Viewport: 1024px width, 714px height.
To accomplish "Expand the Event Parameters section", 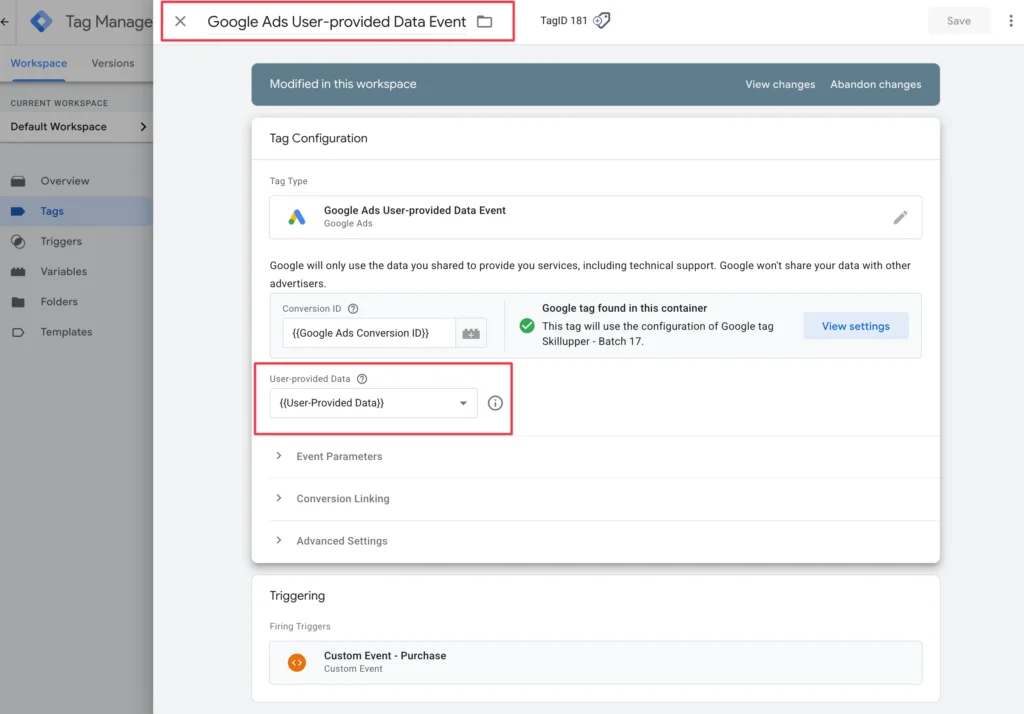I will coord(339,457).
